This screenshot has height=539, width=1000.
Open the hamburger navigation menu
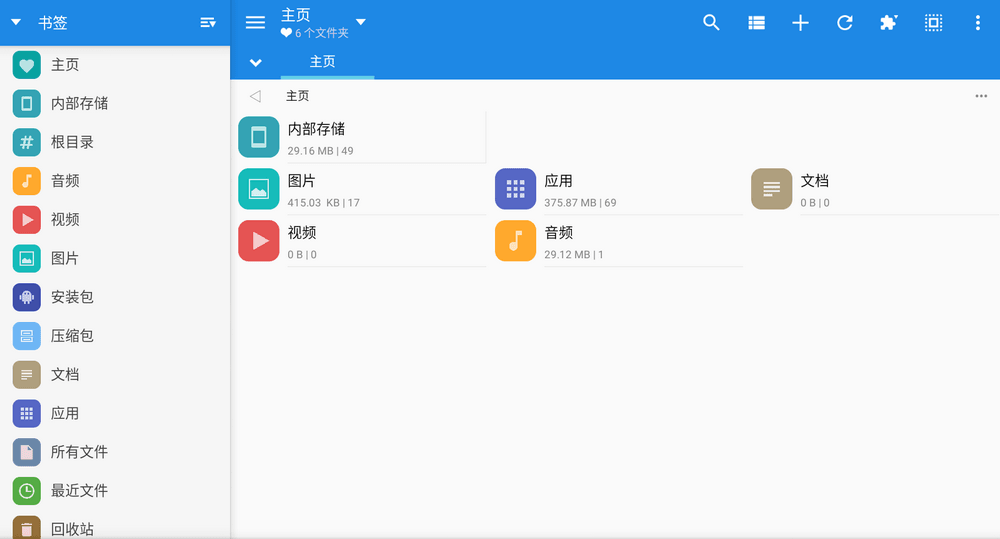255,23
